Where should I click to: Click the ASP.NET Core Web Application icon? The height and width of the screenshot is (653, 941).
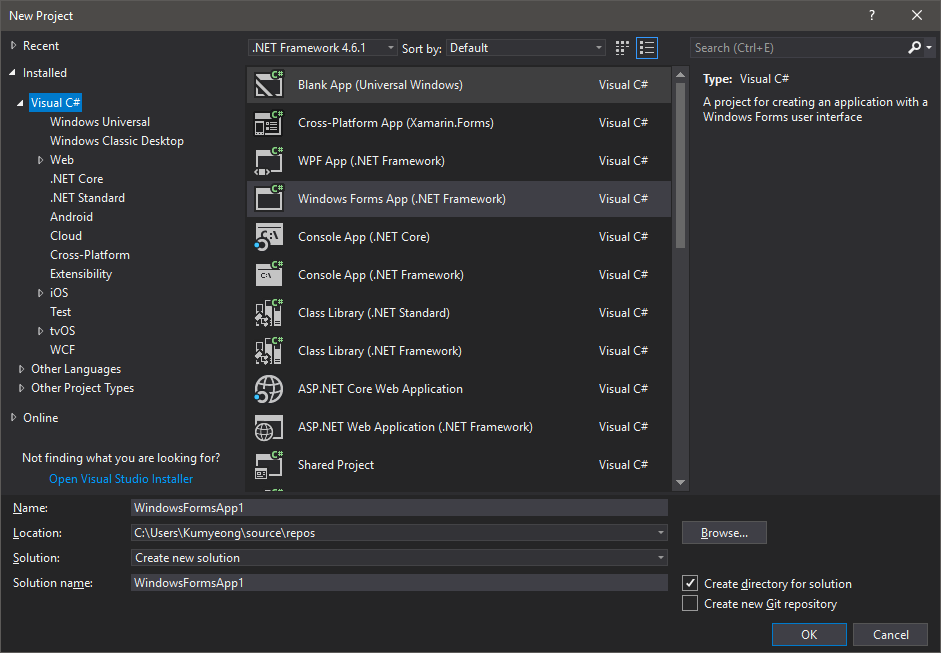[269, 389]
